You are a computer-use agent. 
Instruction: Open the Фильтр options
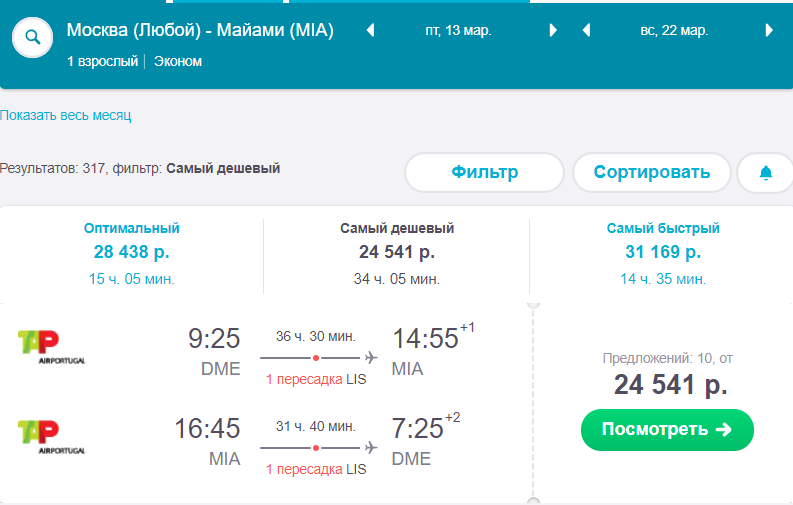(484, 172)
